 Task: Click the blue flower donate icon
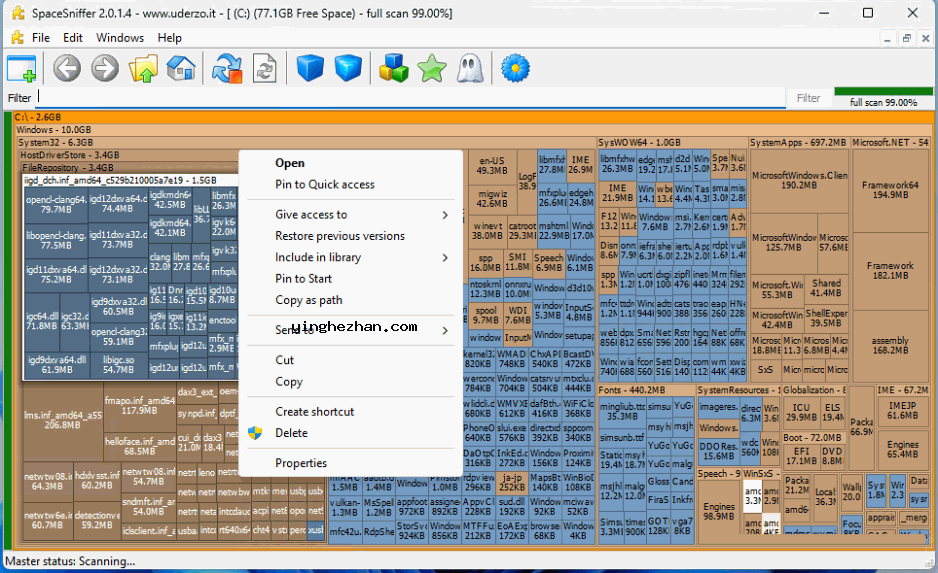pos(515,68)
